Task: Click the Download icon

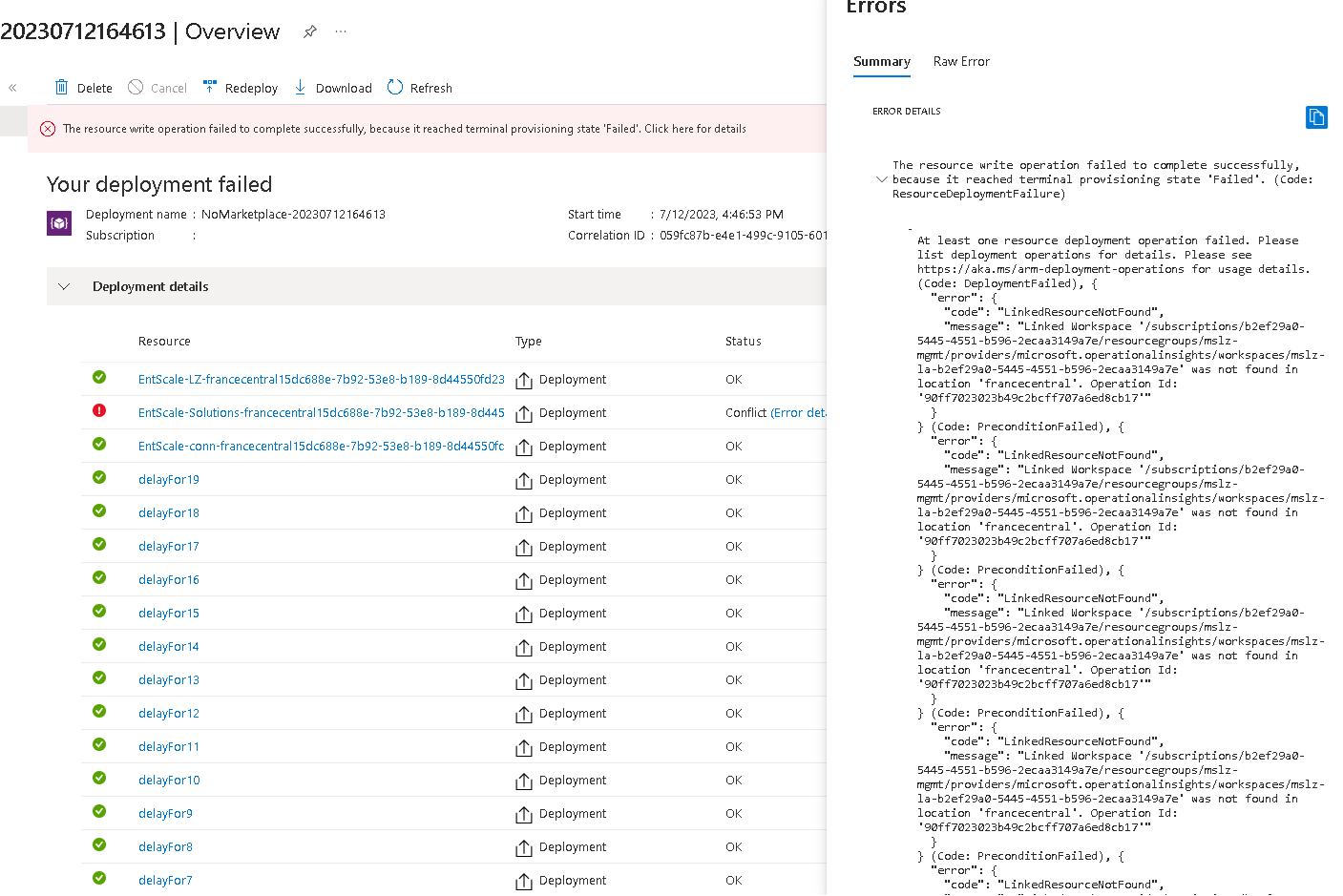Action: pos(299,87)
